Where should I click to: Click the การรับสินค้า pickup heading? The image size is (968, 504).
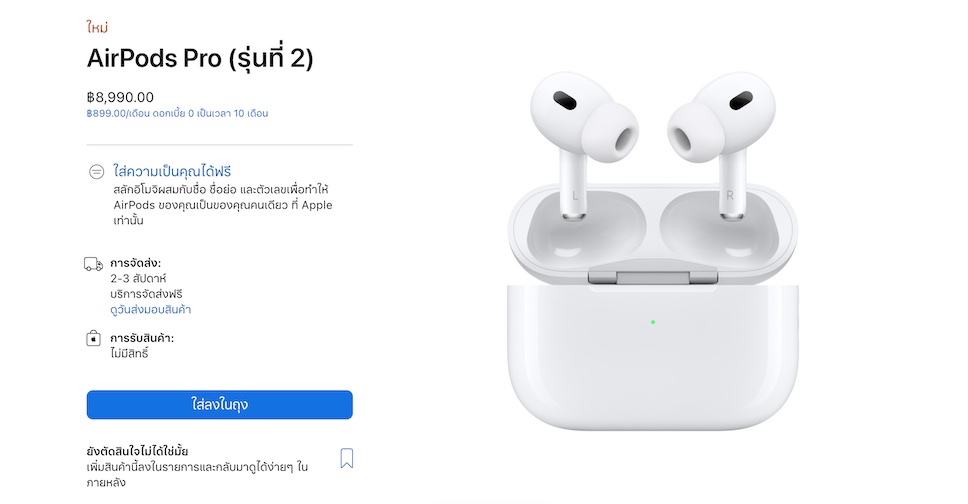point(142,338)
